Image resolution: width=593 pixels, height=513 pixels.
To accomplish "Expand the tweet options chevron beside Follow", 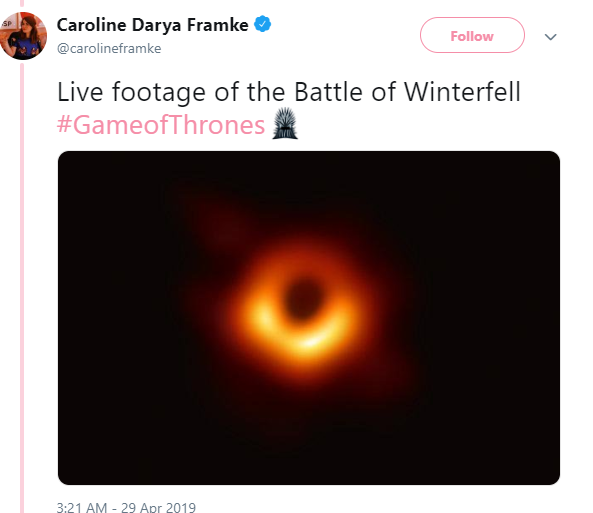I will click(x=550, y=37).
